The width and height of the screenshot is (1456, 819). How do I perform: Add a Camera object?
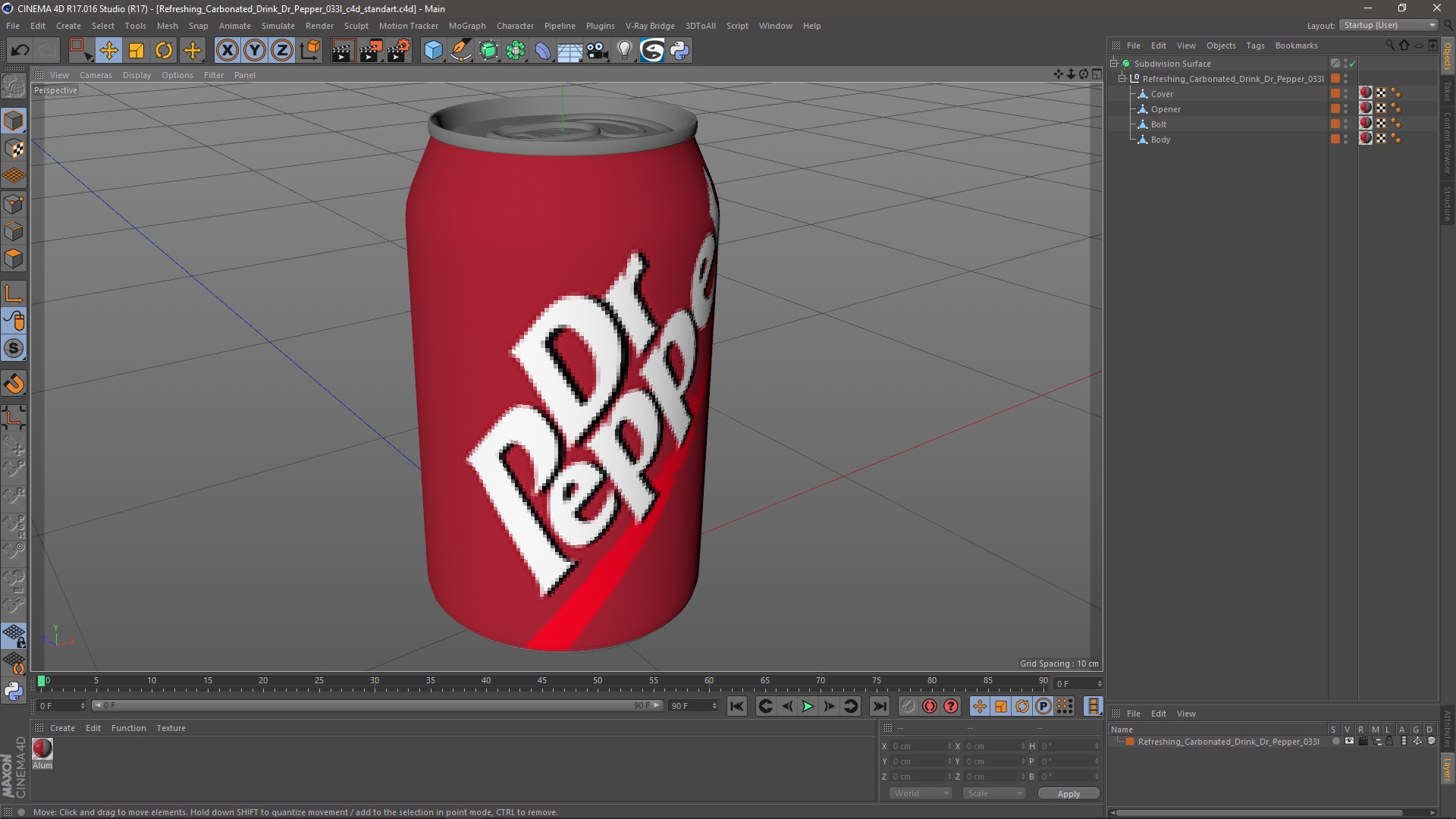(x=598, y=51)
